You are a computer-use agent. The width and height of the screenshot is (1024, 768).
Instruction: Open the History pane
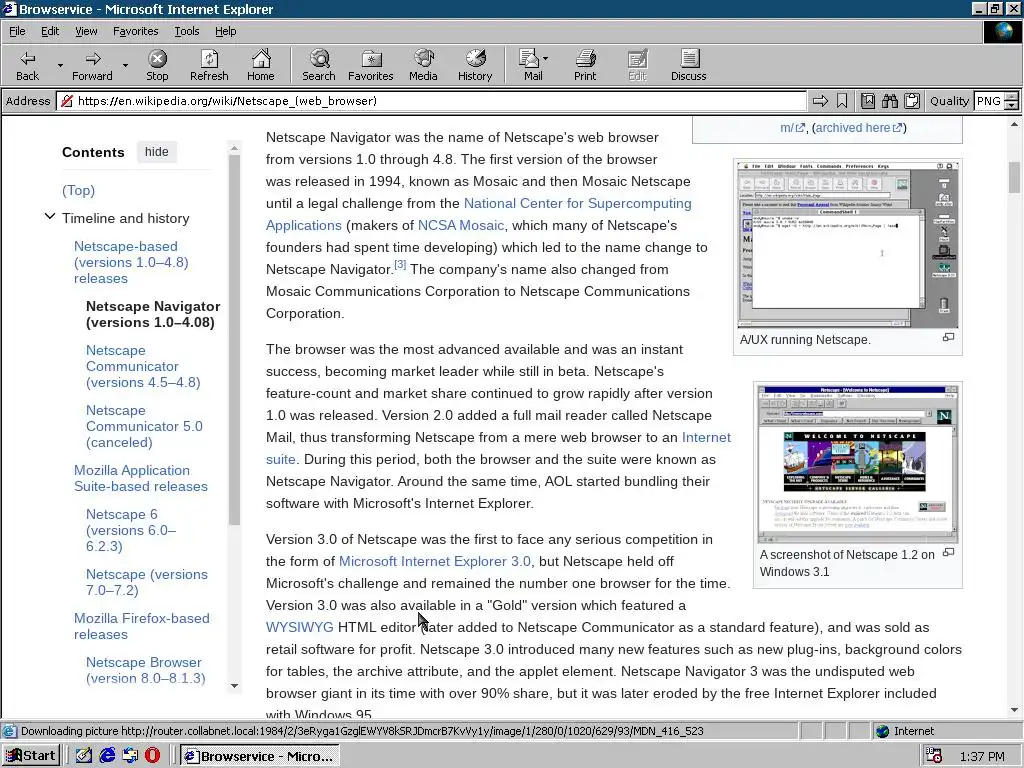(475, 65)
